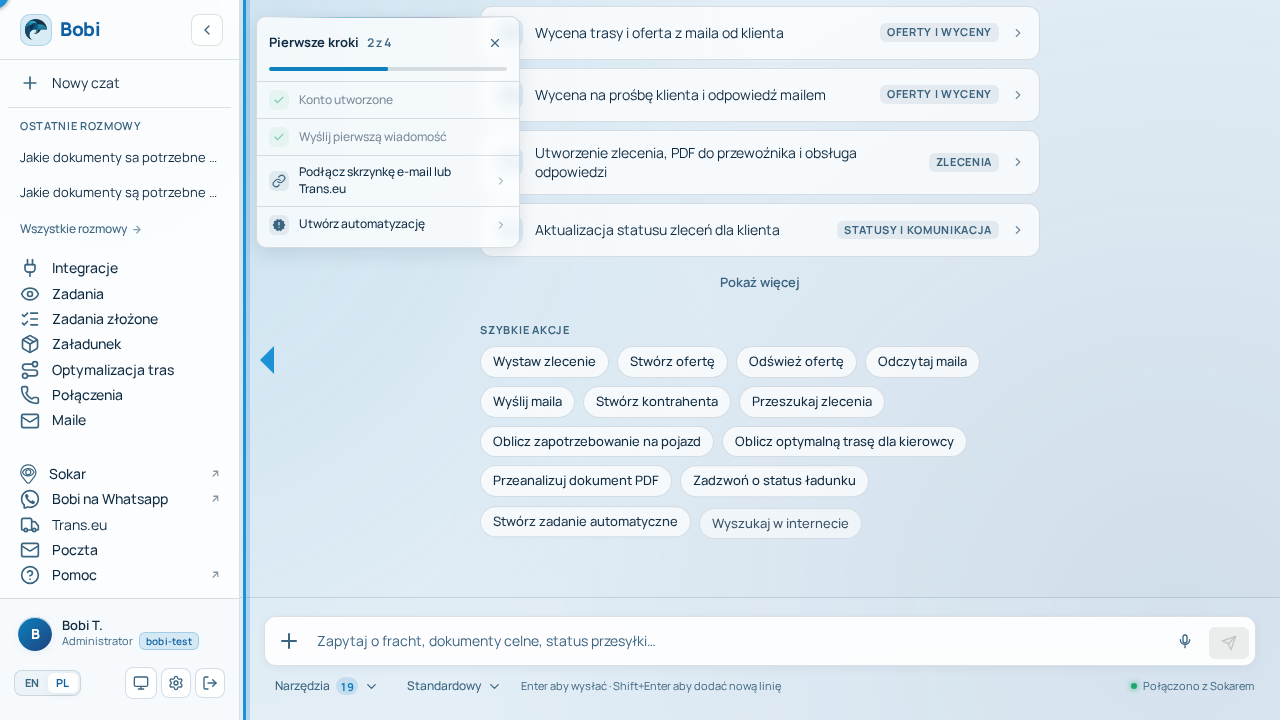Switch language to PL
The width and height of the screenshot is (1280, 720).
[62, 683]
